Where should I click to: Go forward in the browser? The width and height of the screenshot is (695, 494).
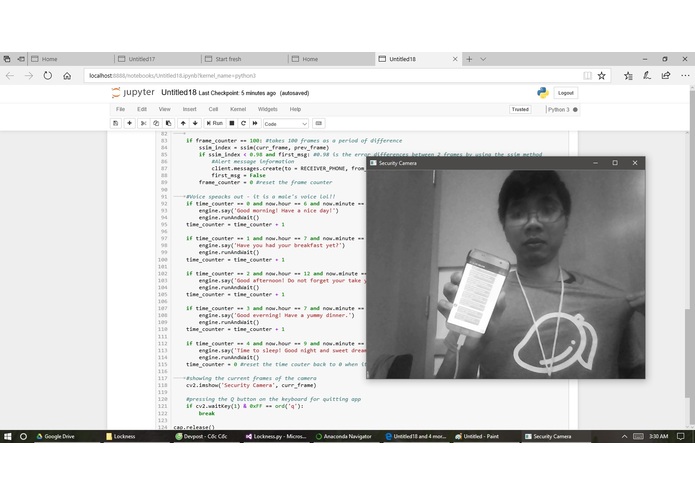point(29,76)
